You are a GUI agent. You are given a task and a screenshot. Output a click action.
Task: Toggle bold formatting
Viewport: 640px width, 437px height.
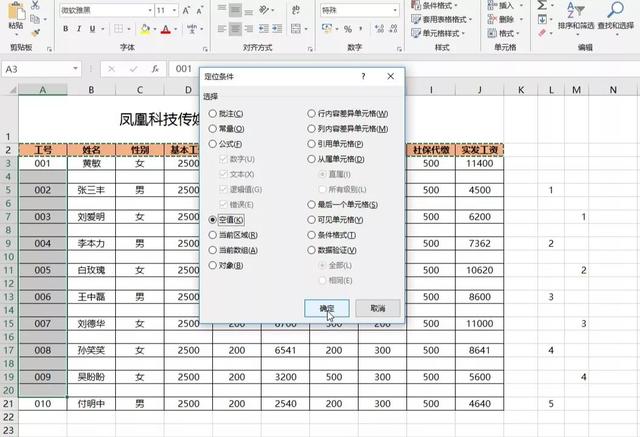(65, 29)
